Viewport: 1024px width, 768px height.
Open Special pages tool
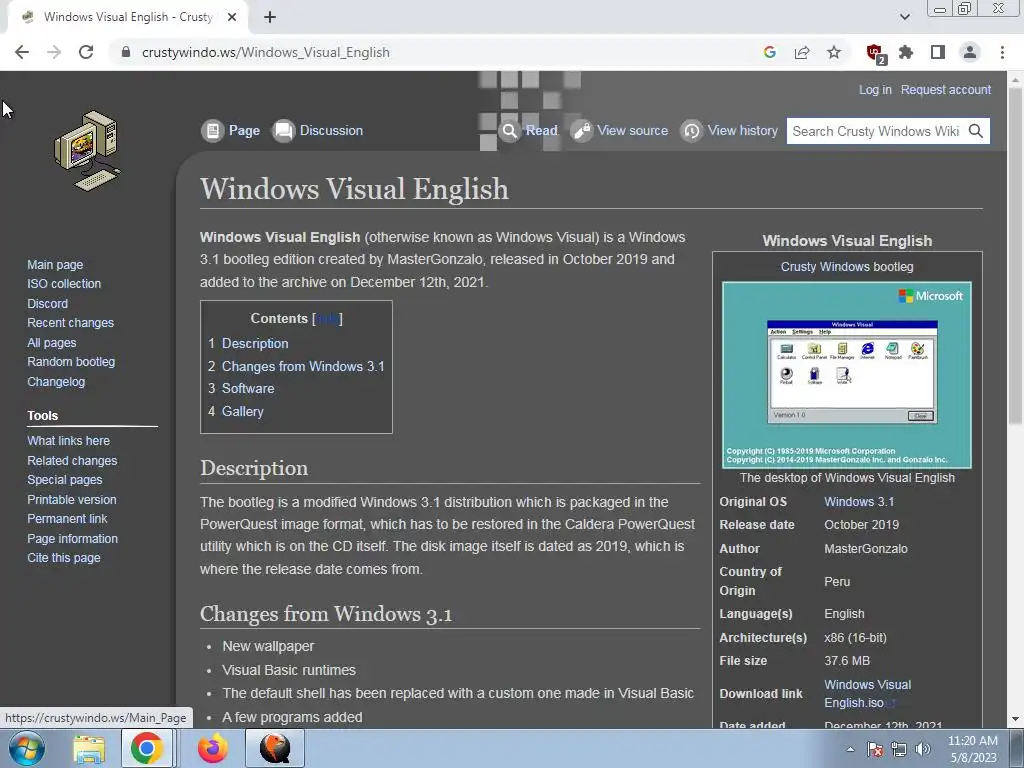[65, 479]
